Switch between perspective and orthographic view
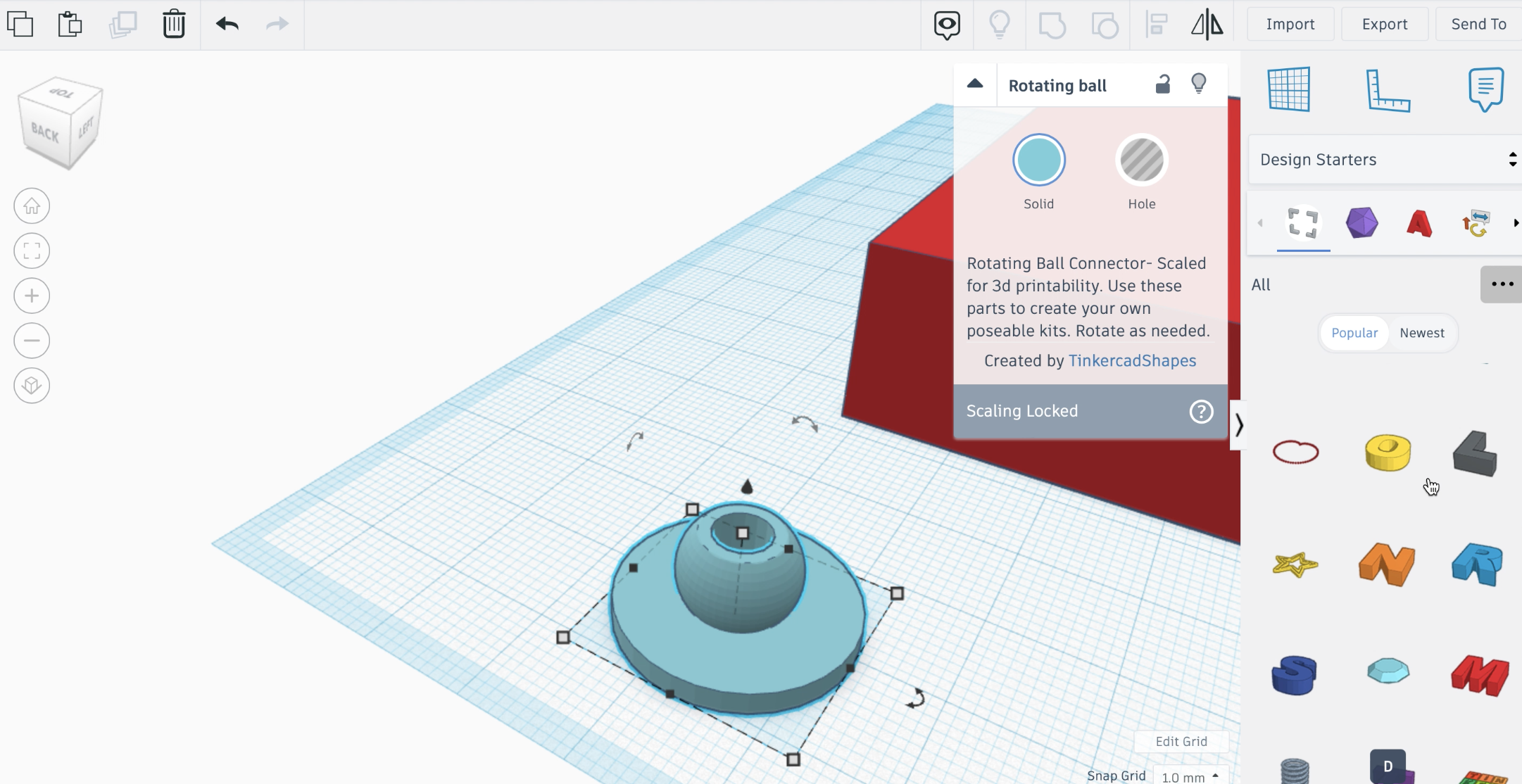 click(32, 386)
